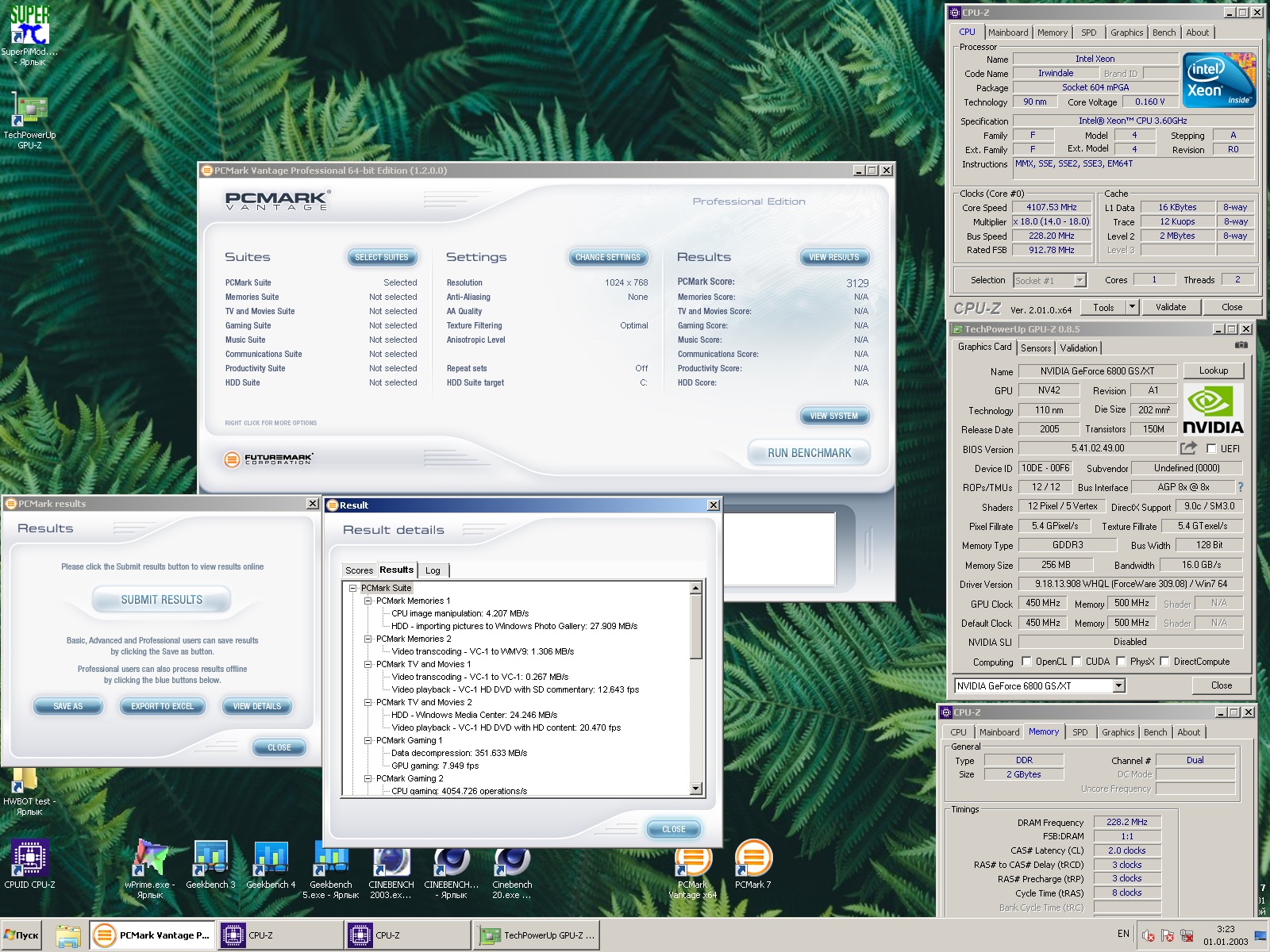Click the Result tree scrollbar down arrow
This screenshot has width=1270, height=952.
[696, 789]
